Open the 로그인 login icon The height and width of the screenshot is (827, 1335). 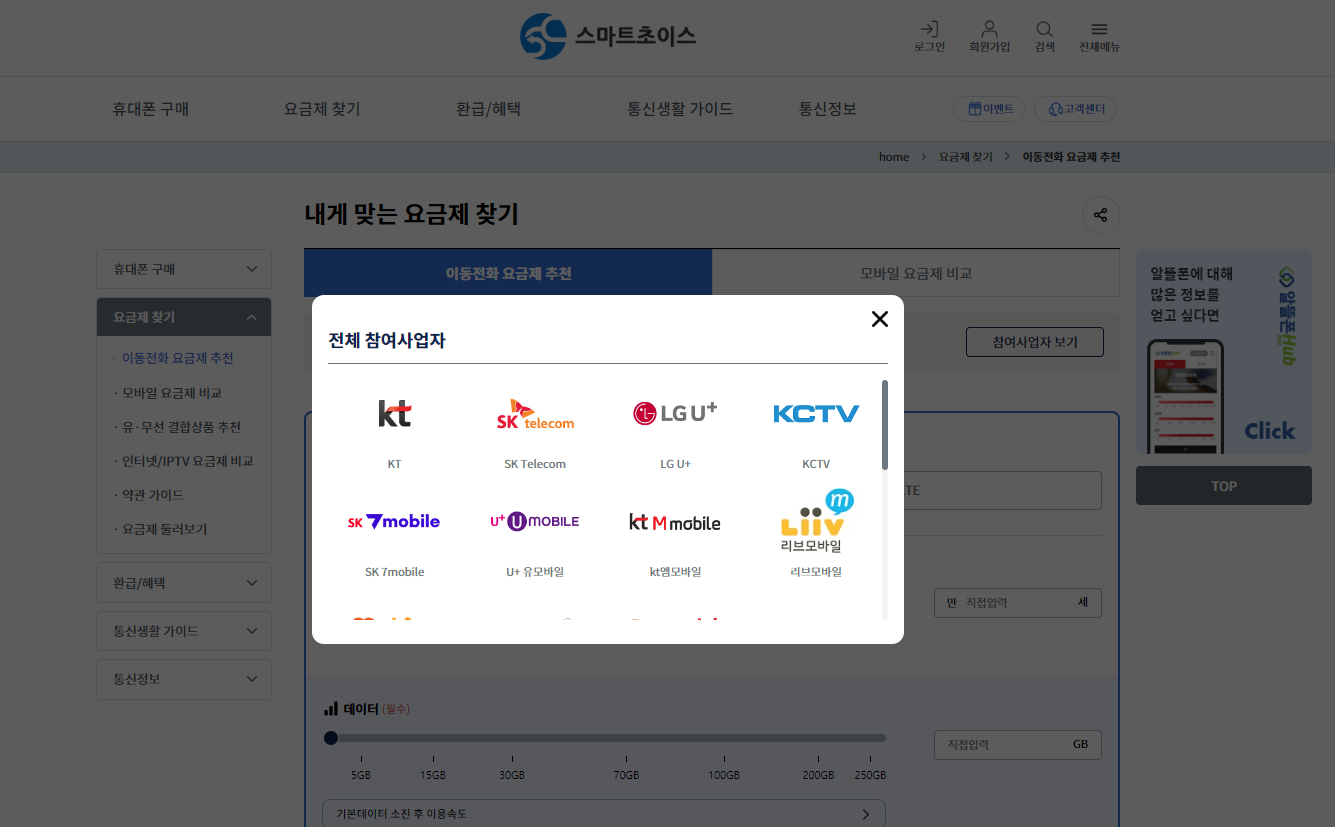929,36
